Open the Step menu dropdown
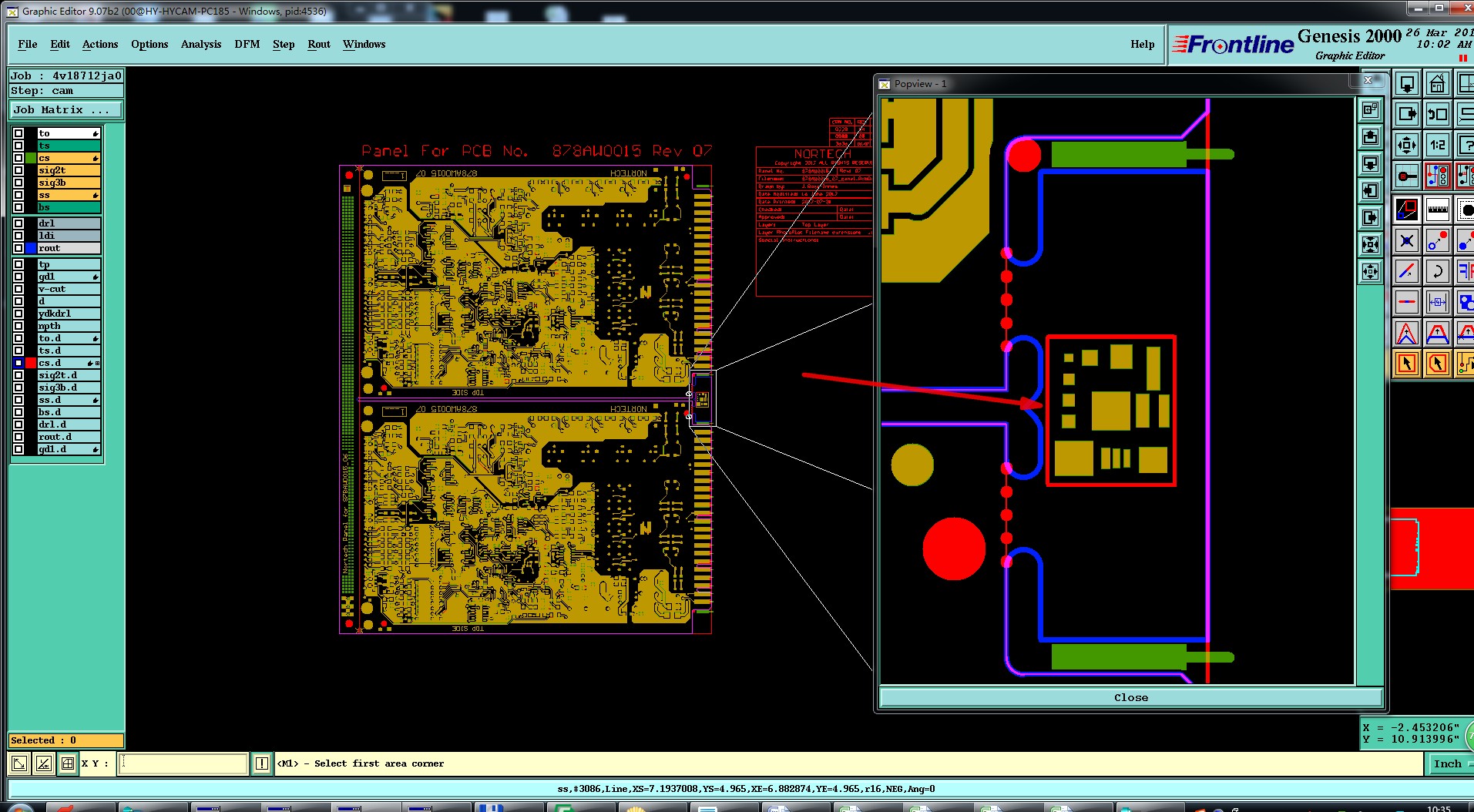Viewport: 1474px width, 812px height. (x=284, y=44)
